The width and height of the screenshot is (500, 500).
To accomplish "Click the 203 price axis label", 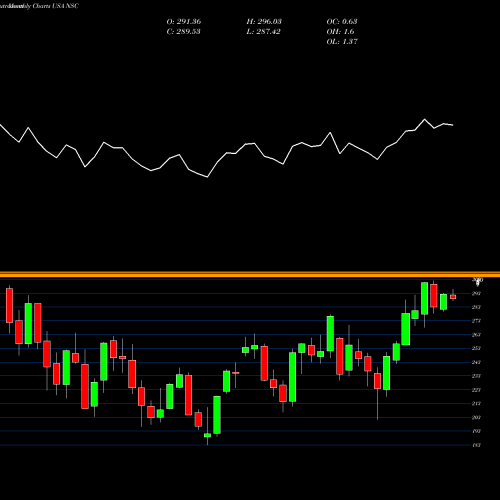I will click(x=476, y=417).
